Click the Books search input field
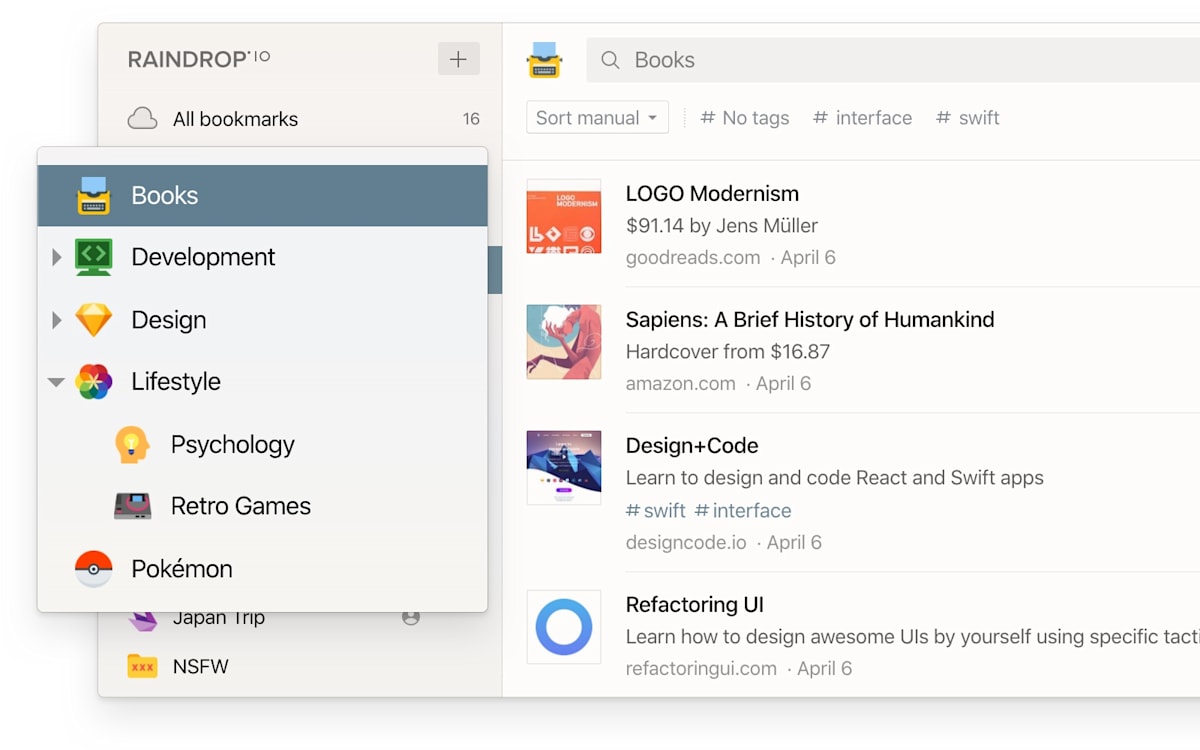Image resolution: width=1200 pixels, height=750 pixels. [x=893, y=60]
